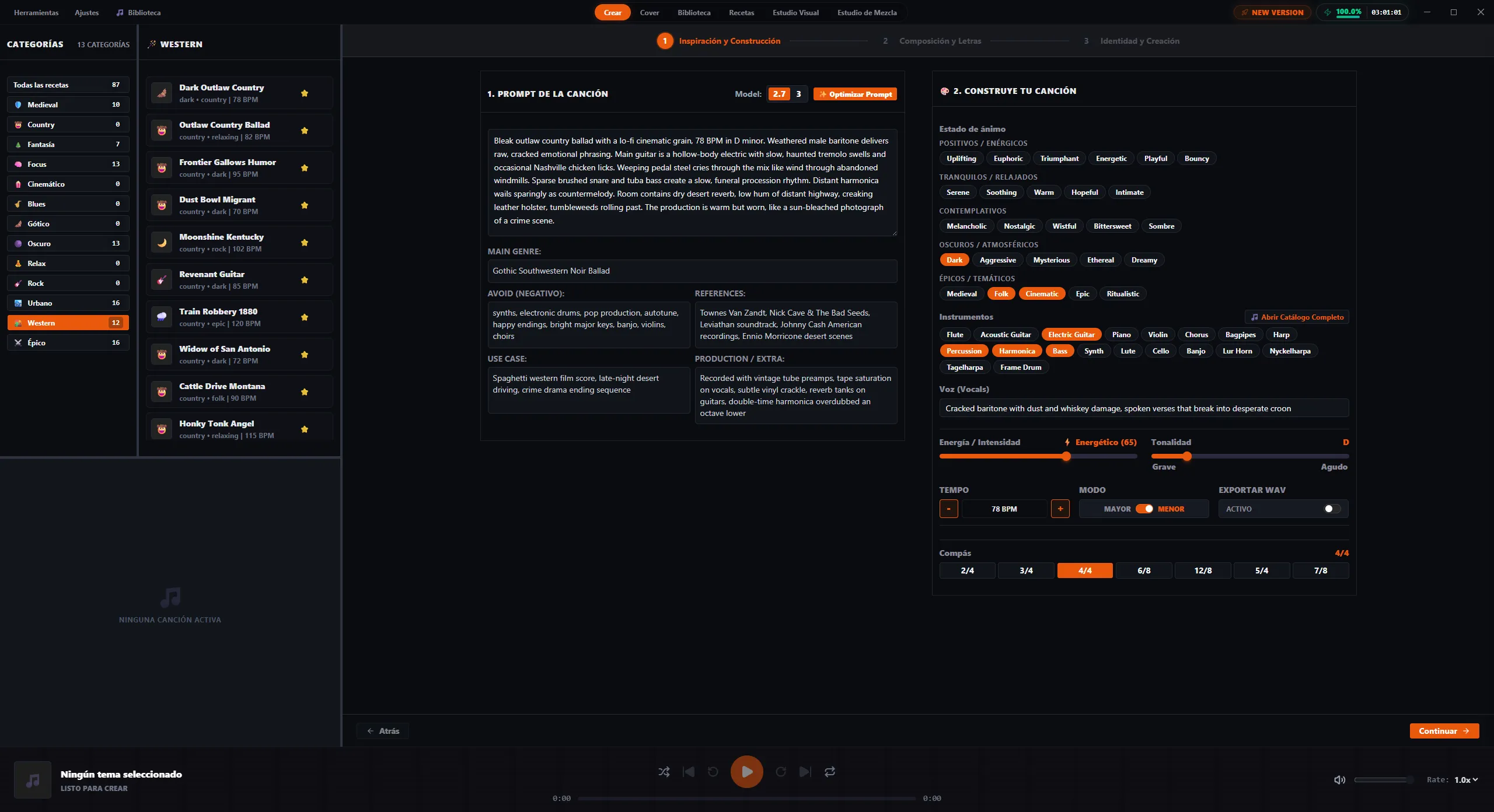Toggle the repeat loop icon
This screenshot has height=812, width=1494.
click(830, 772)
